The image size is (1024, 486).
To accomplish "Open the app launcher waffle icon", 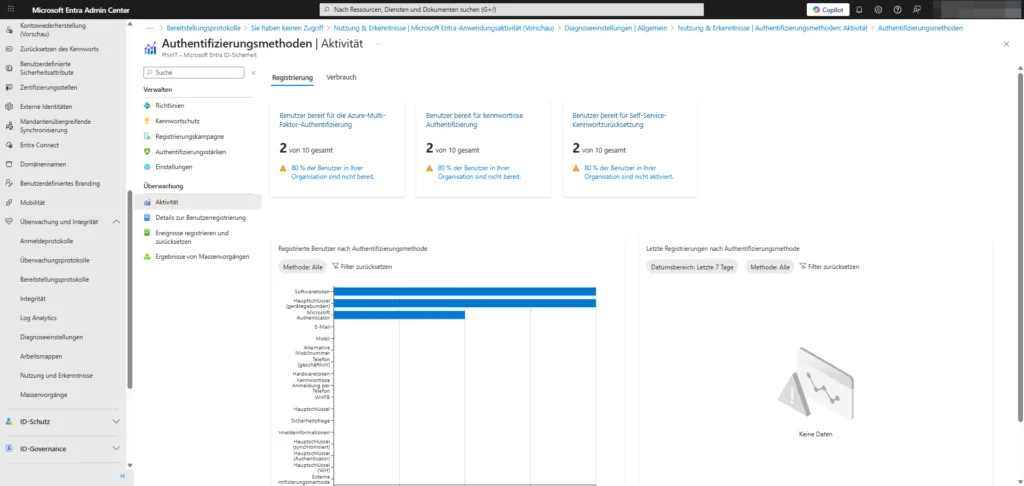I will 9,9.
